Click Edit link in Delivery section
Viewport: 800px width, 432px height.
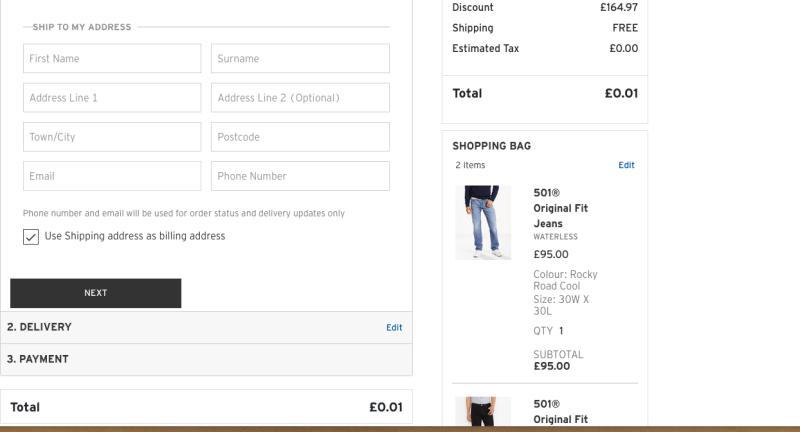[x=394, y=327]
